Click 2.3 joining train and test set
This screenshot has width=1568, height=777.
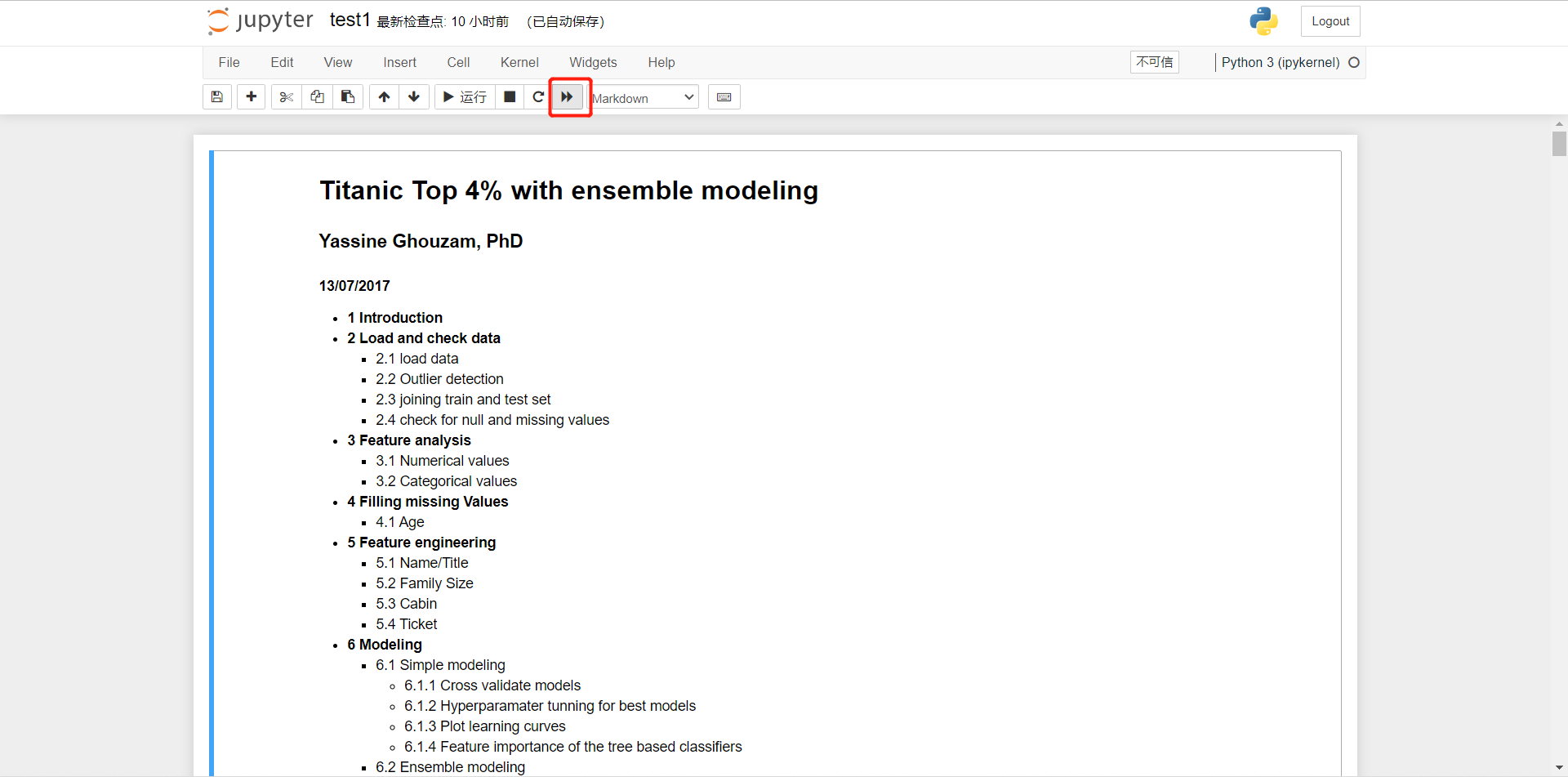pyautogui.click(x=464, y=400)
